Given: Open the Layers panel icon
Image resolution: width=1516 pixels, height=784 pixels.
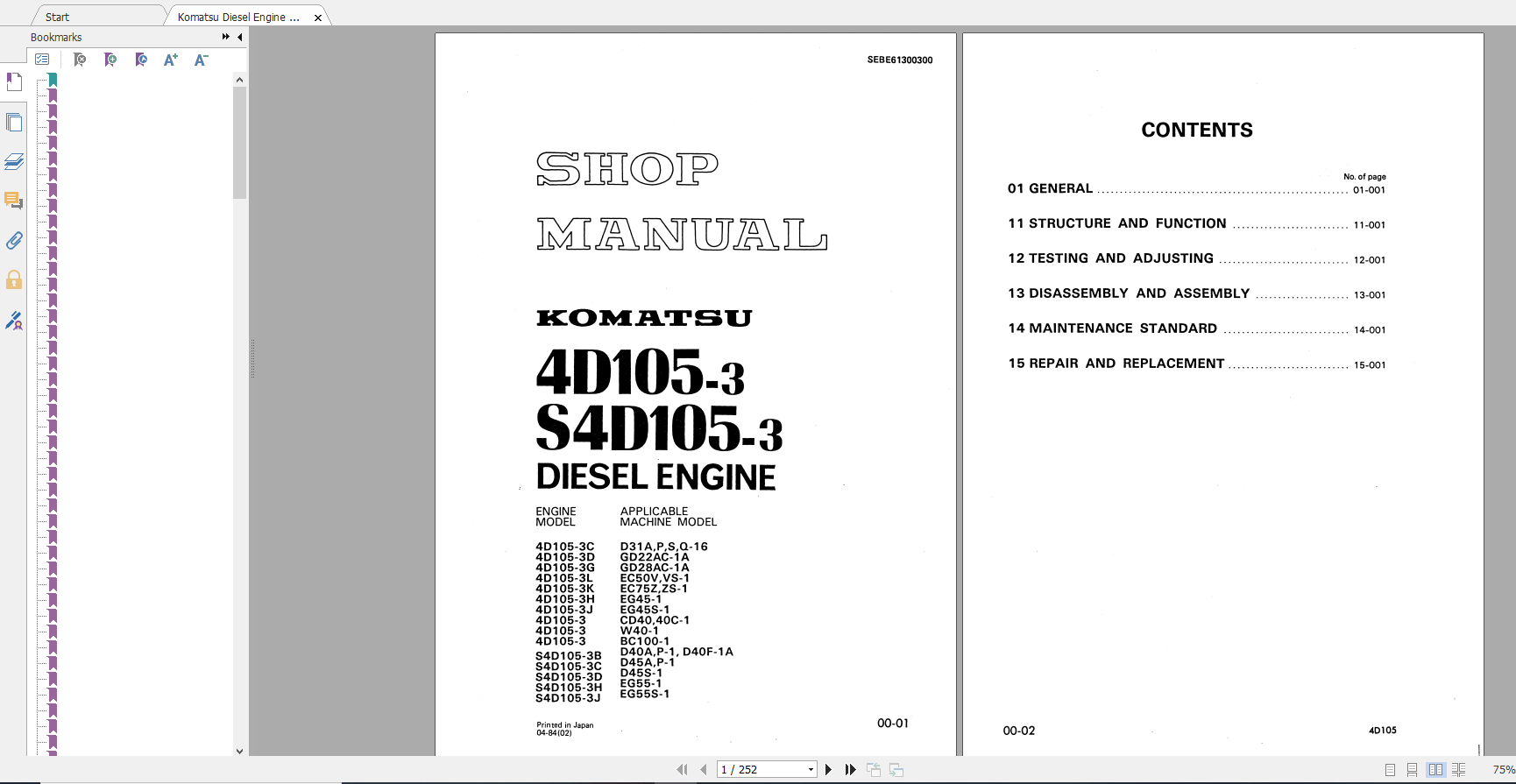Looking at the screenshot, I should [x=13, y=161].
